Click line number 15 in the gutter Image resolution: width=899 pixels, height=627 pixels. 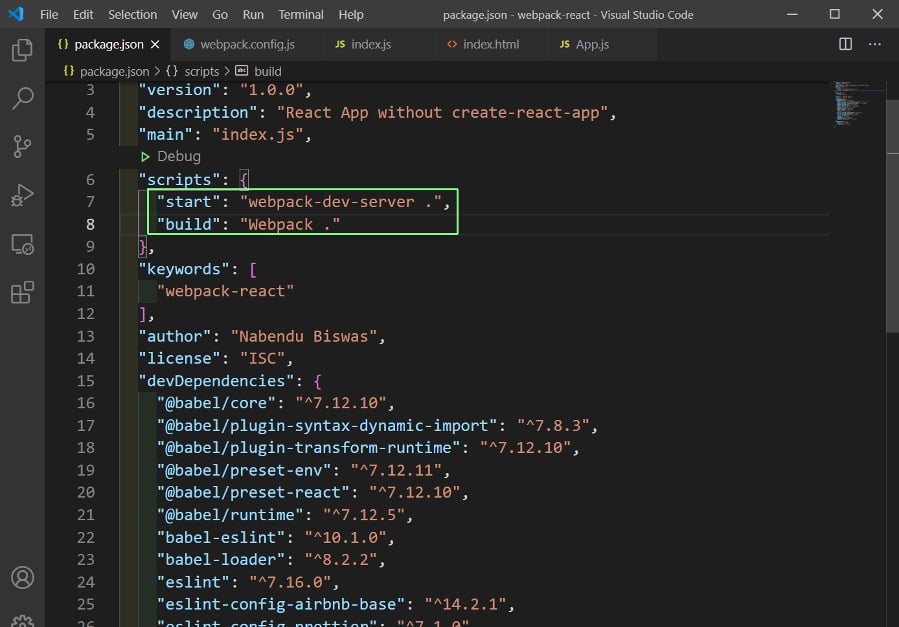(x=85, y=381)
